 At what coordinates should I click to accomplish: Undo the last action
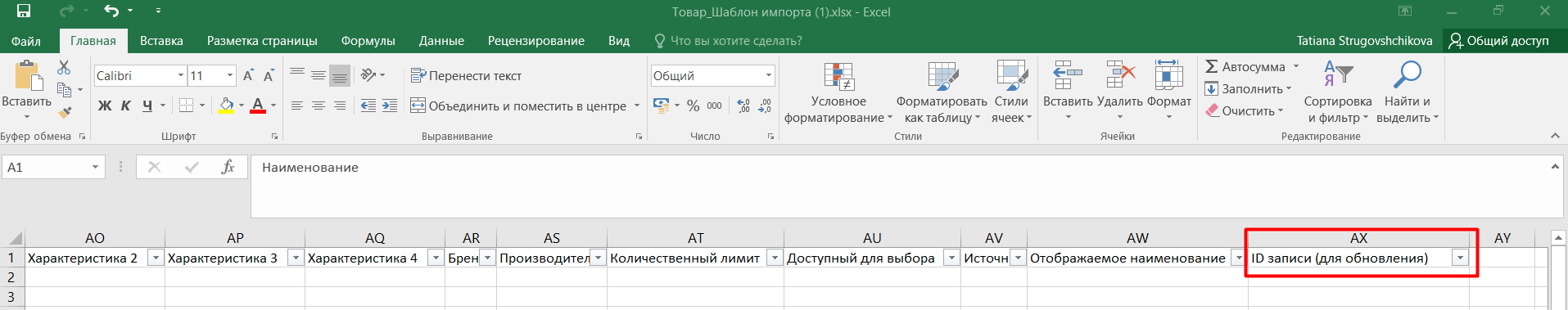111,11
